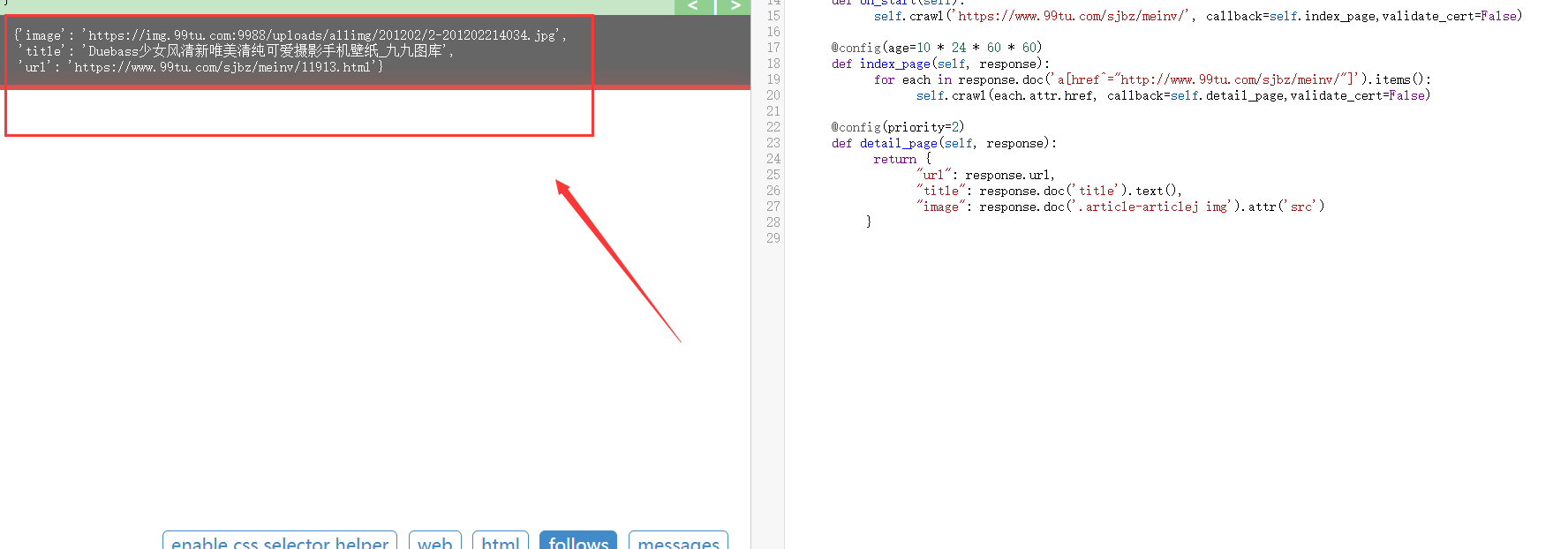Click the 'for each in response.doc' line
Image resolution: width=1568 pixels, height=549 pixels.
(1152, 79)
